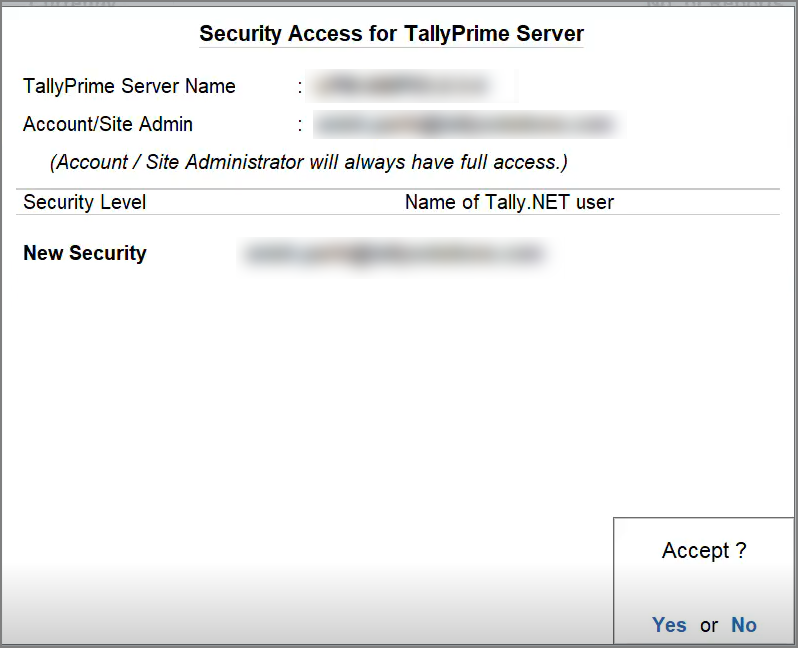Click the colon after Account/Site Admin
798x648 pixels.
pyautogui.click(x=300, y=125)
